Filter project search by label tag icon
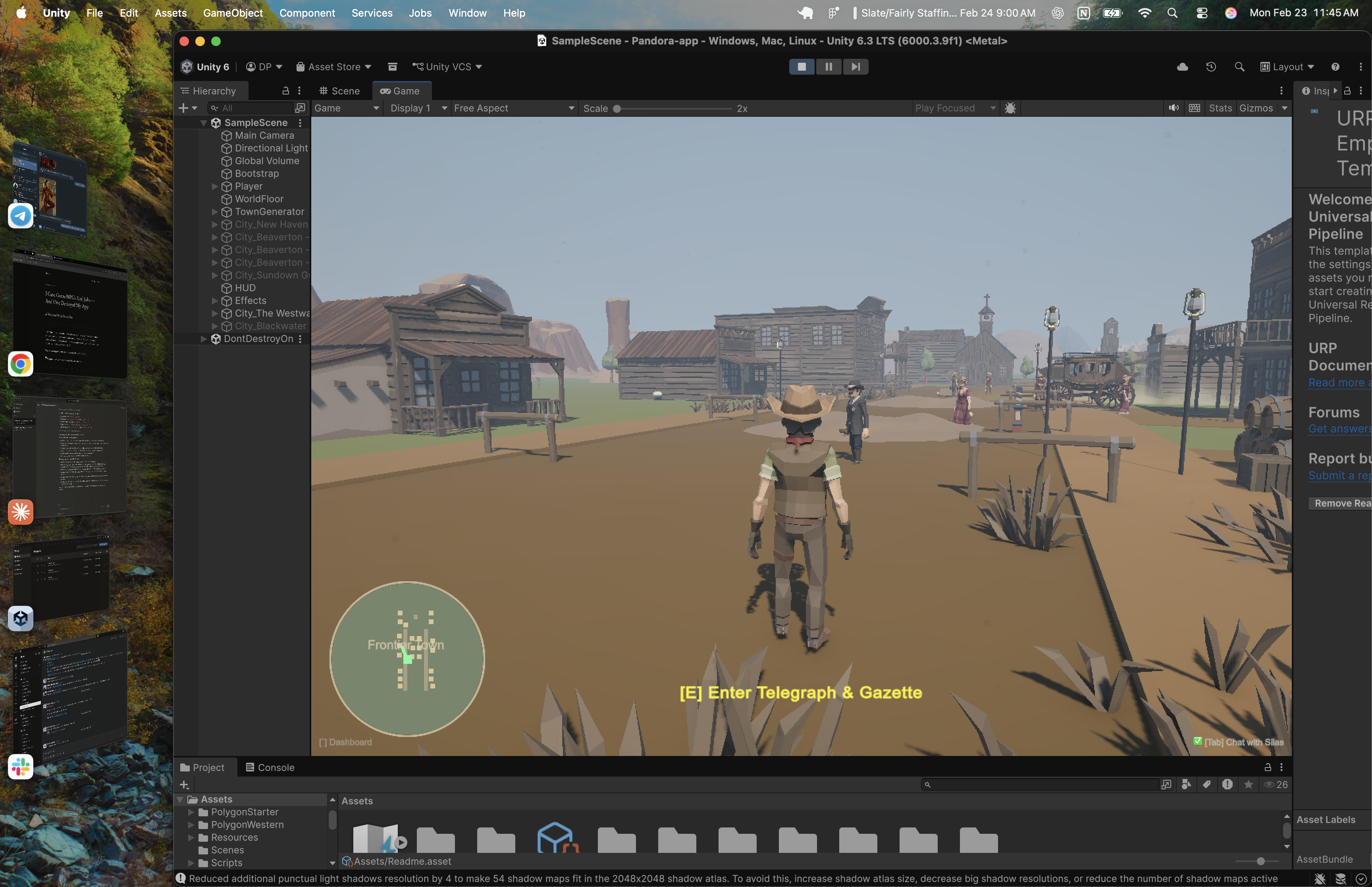This screenshot has width=1372, height=887. pos(1207,785)
